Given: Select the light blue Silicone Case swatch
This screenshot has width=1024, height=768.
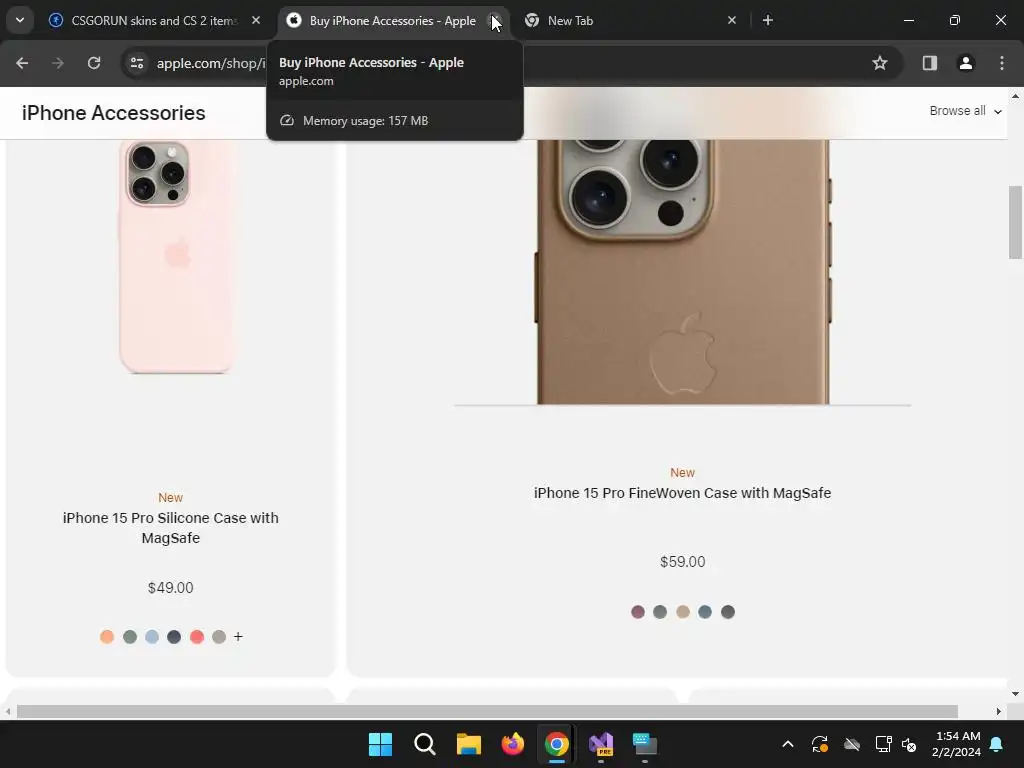Looking at the screenshot, I should (152, 637).
